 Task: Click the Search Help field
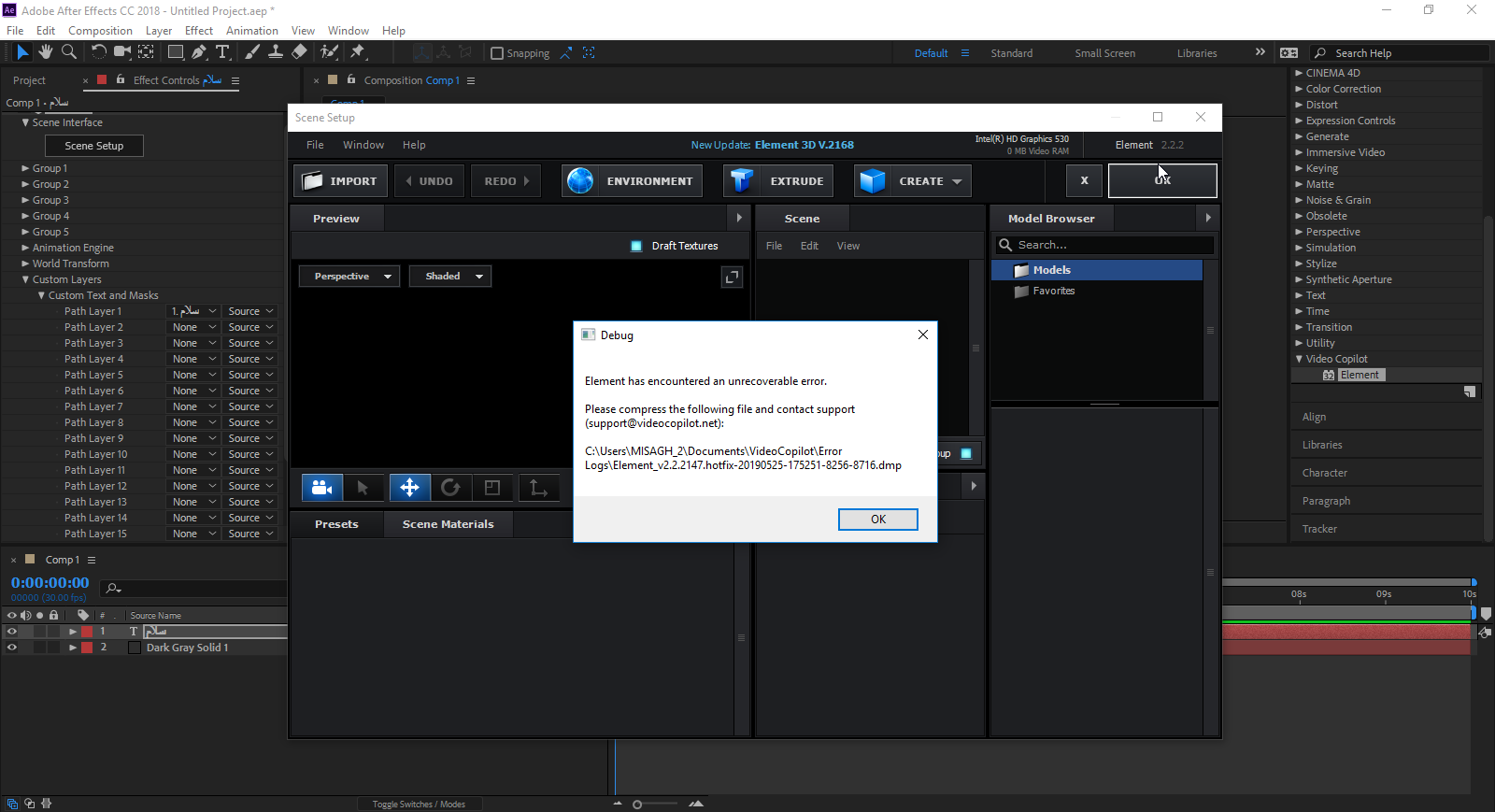pyautogui.click(x=1399, y=53)
